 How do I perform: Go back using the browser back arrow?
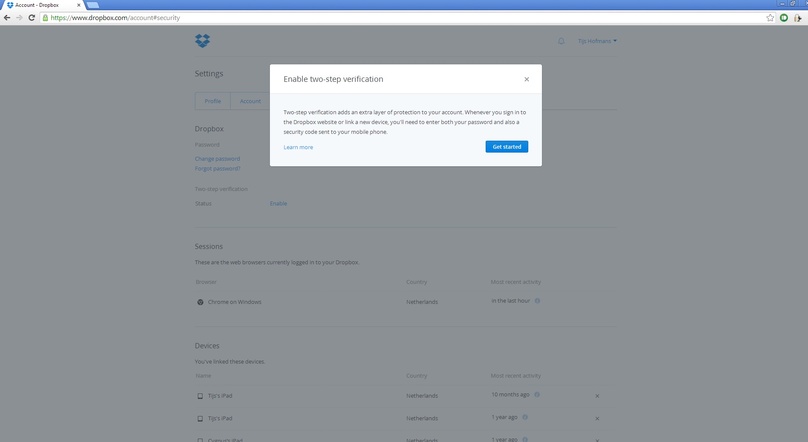[x=7, y=18]
